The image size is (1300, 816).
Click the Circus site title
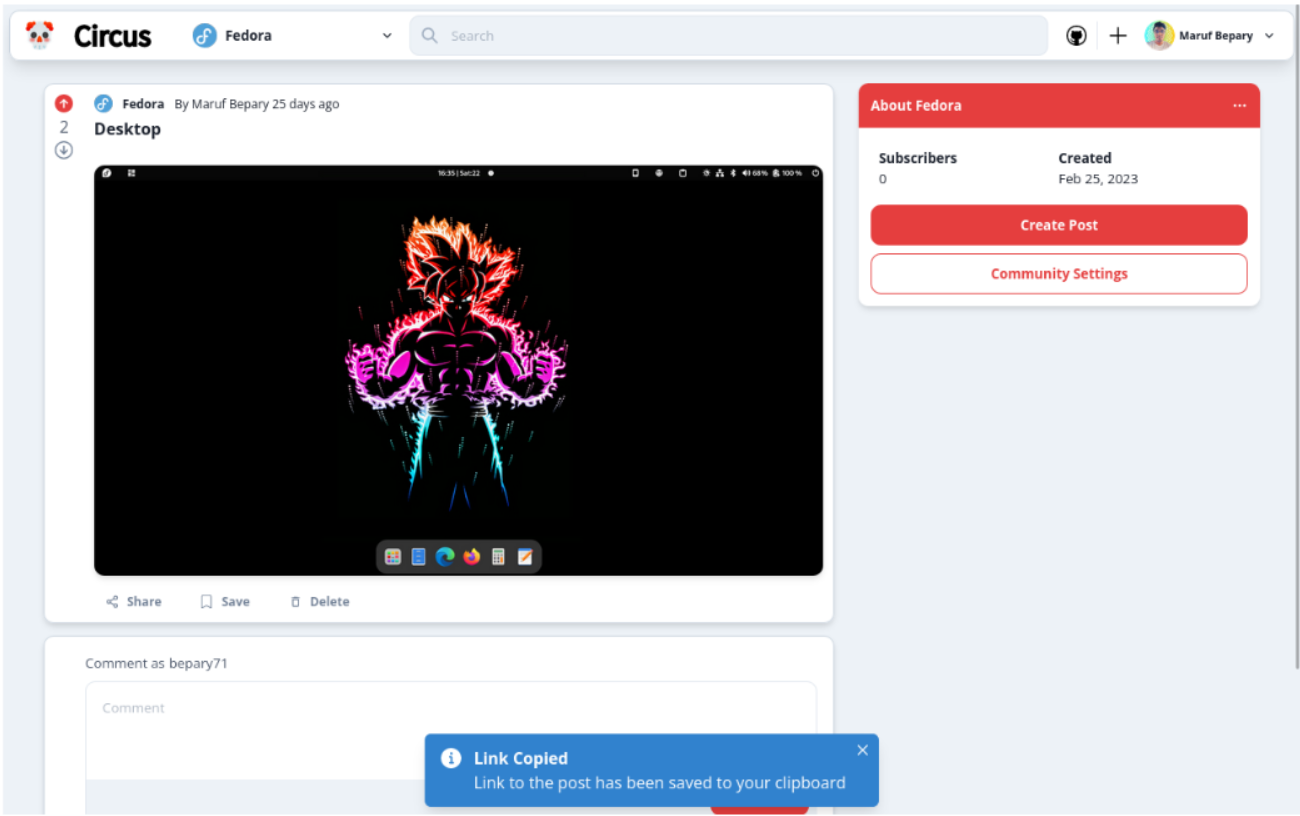click(x=112, y=37)
